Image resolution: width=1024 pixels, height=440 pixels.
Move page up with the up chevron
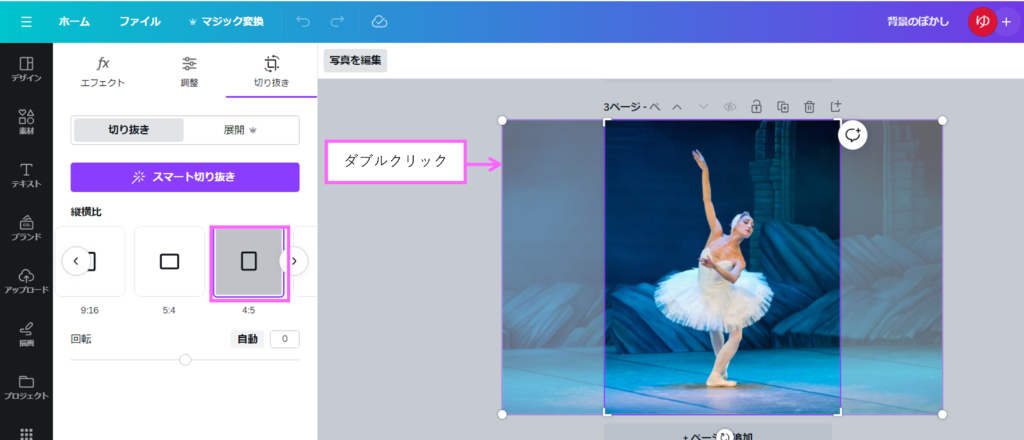click(x=677, y=106)
